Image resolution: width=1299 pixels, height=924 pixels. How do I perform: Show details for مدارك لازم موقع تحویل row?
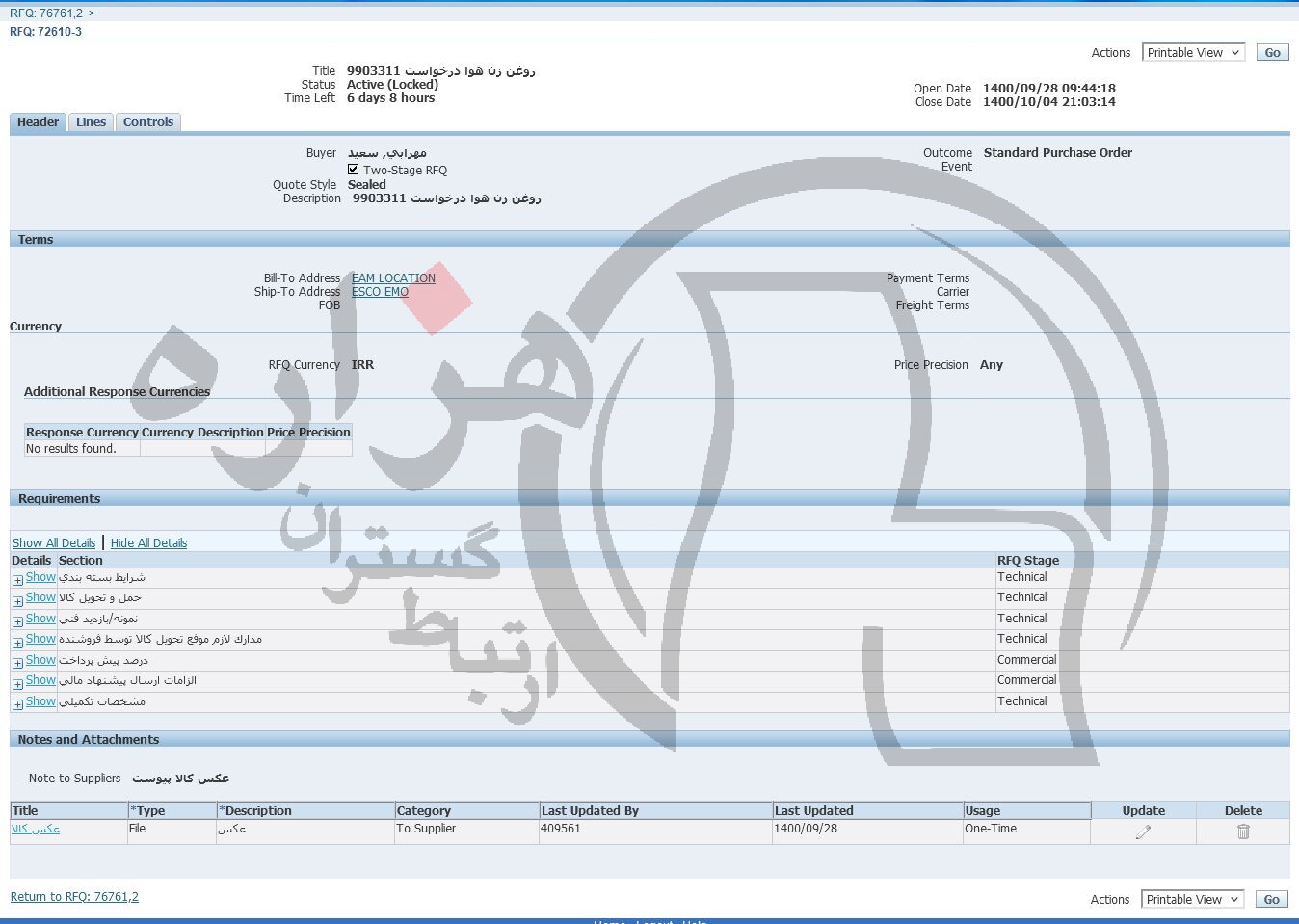click(x=40, y=639)
